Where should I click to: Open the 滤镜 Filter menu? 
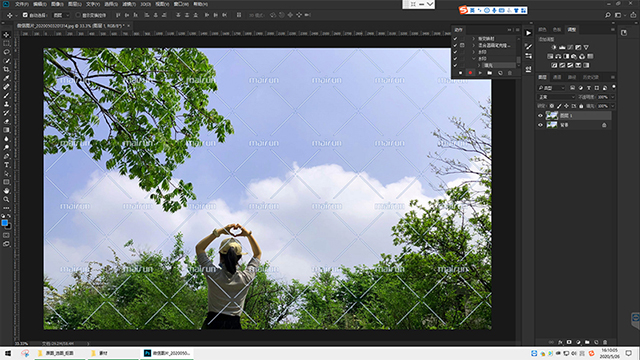129,4
